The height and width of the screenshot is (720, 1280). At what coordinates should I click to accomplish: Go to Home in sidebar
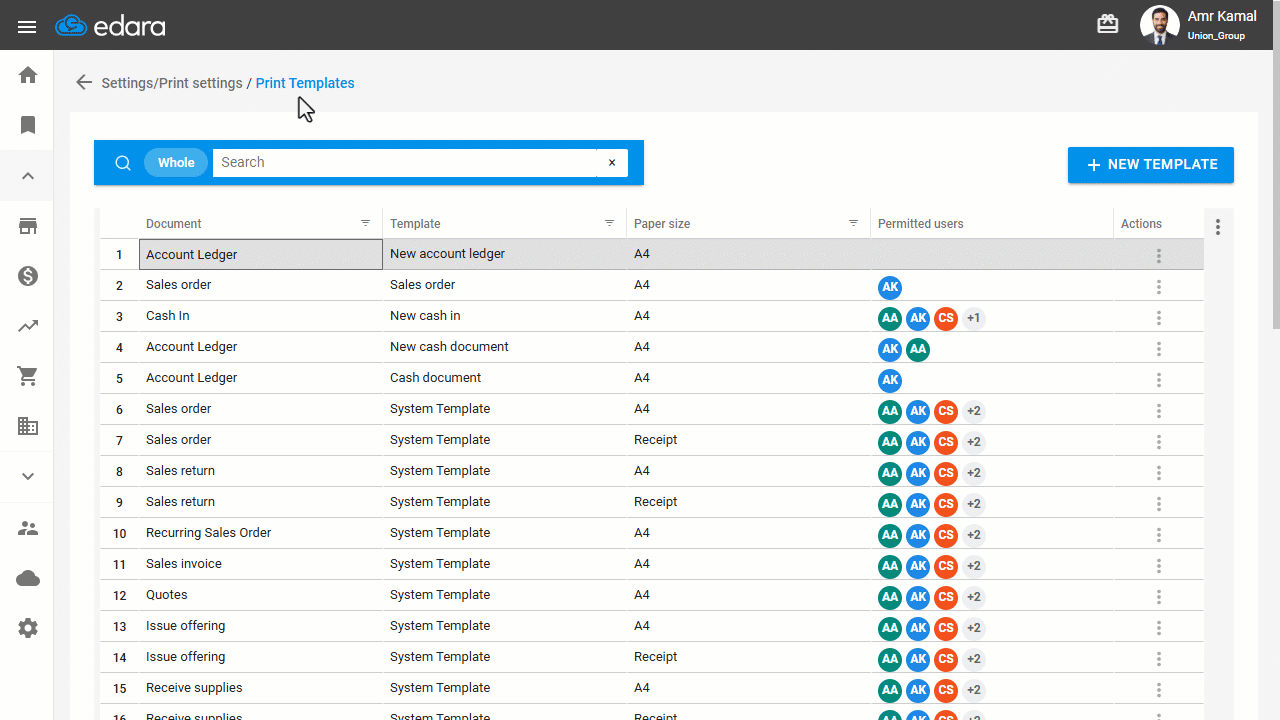point(28,75)
